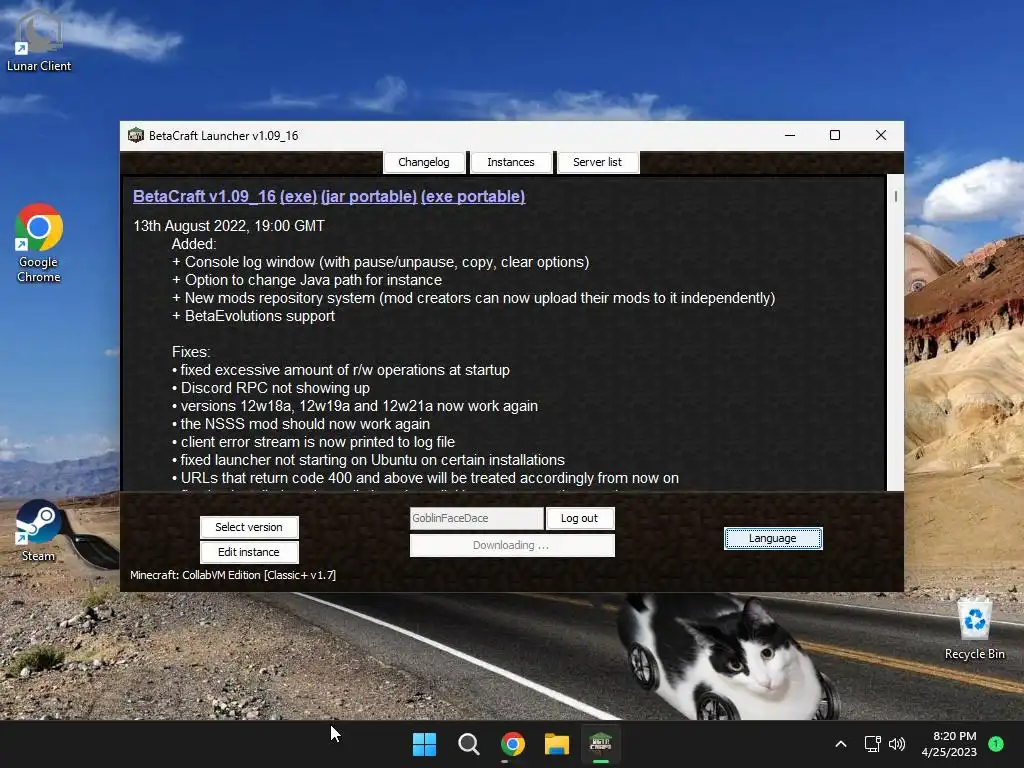Open the (jar portable) download link

369,197
